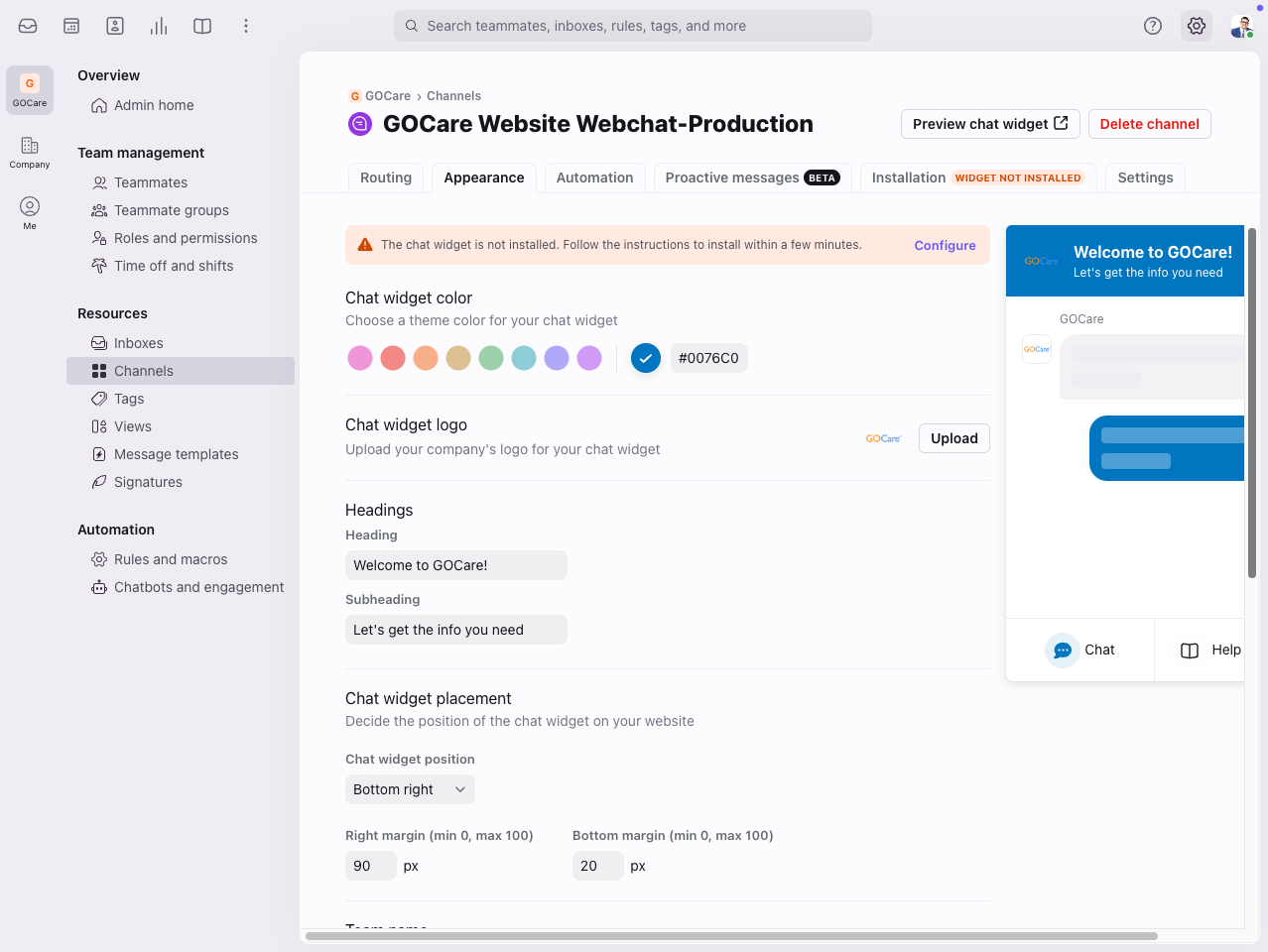Pick the orange color swatch
Image resolution: width=1268 pixels, height=952 pixels.
426,358
